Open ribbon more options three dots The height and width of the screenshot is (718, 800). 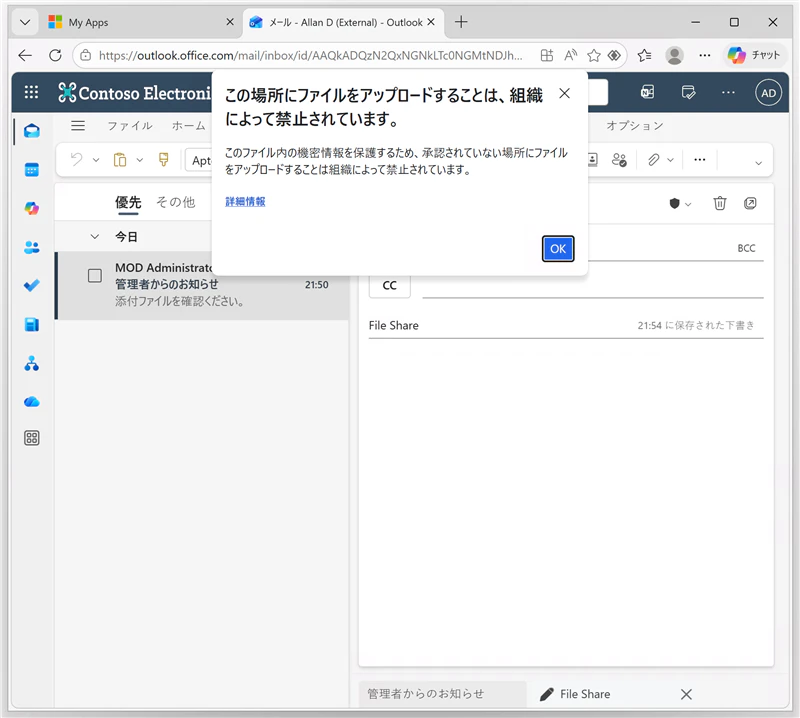pyautogui.click(x=699, y=160)
